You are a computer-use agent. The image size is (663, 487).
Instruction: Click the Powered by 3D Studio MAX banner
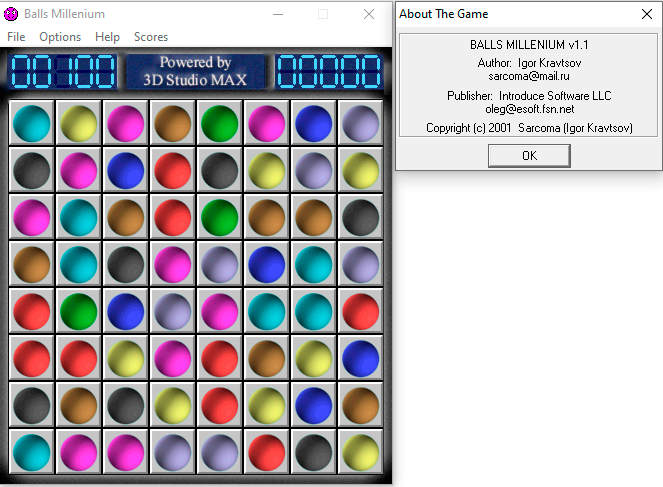pos(195,72)
